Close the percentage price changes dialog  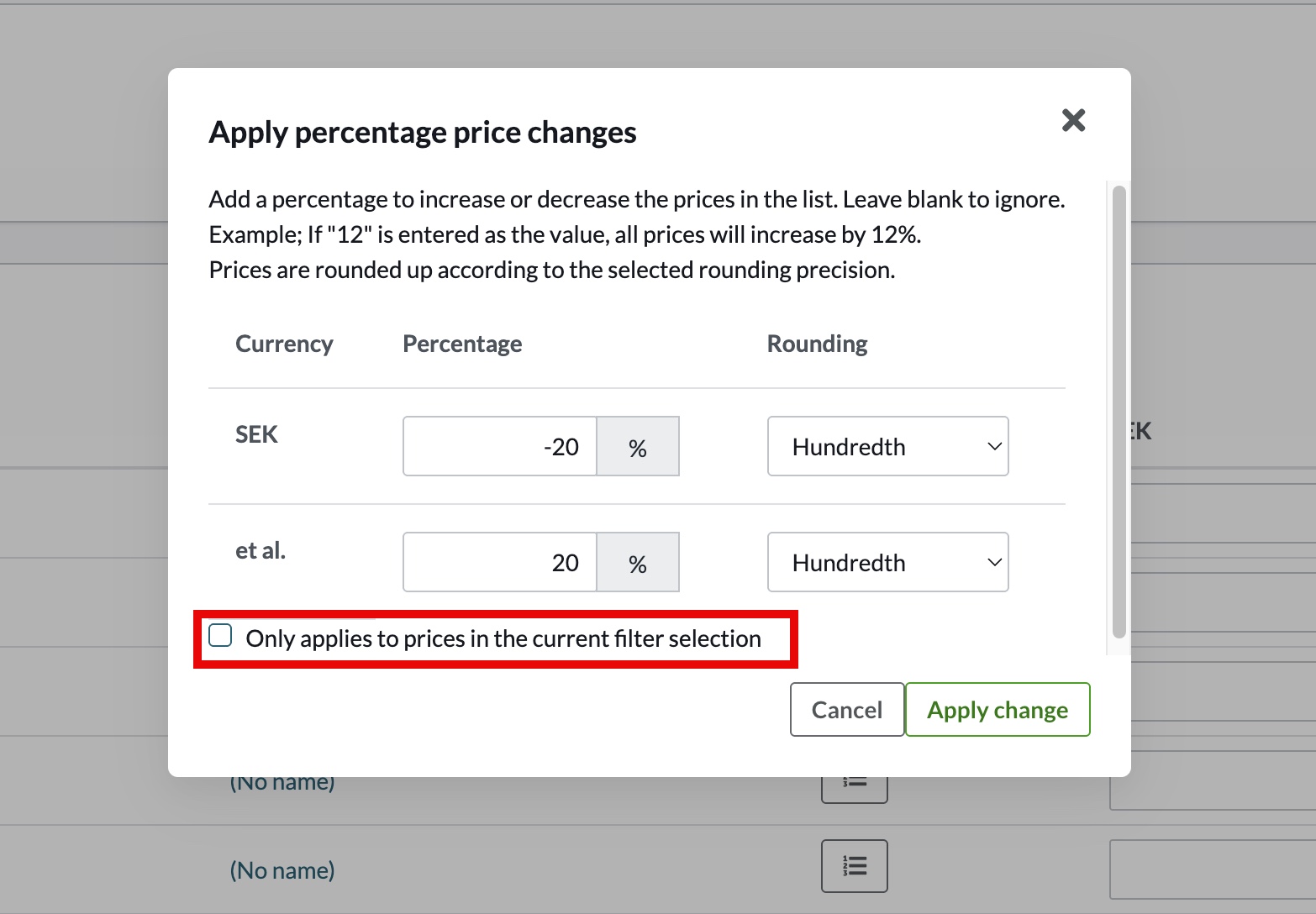tap(1073, 120)
